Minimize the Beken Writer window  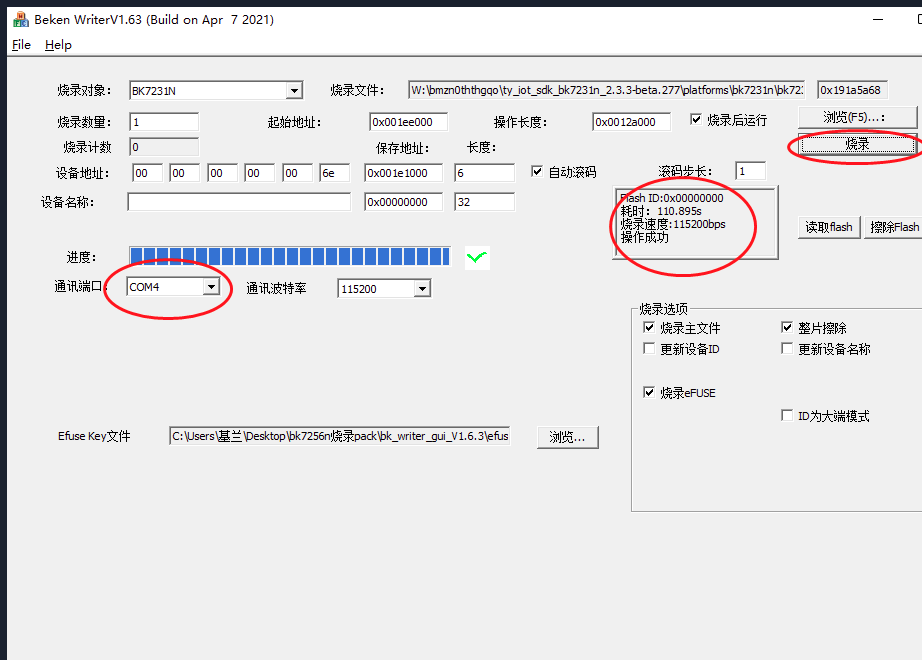(878, 19)
